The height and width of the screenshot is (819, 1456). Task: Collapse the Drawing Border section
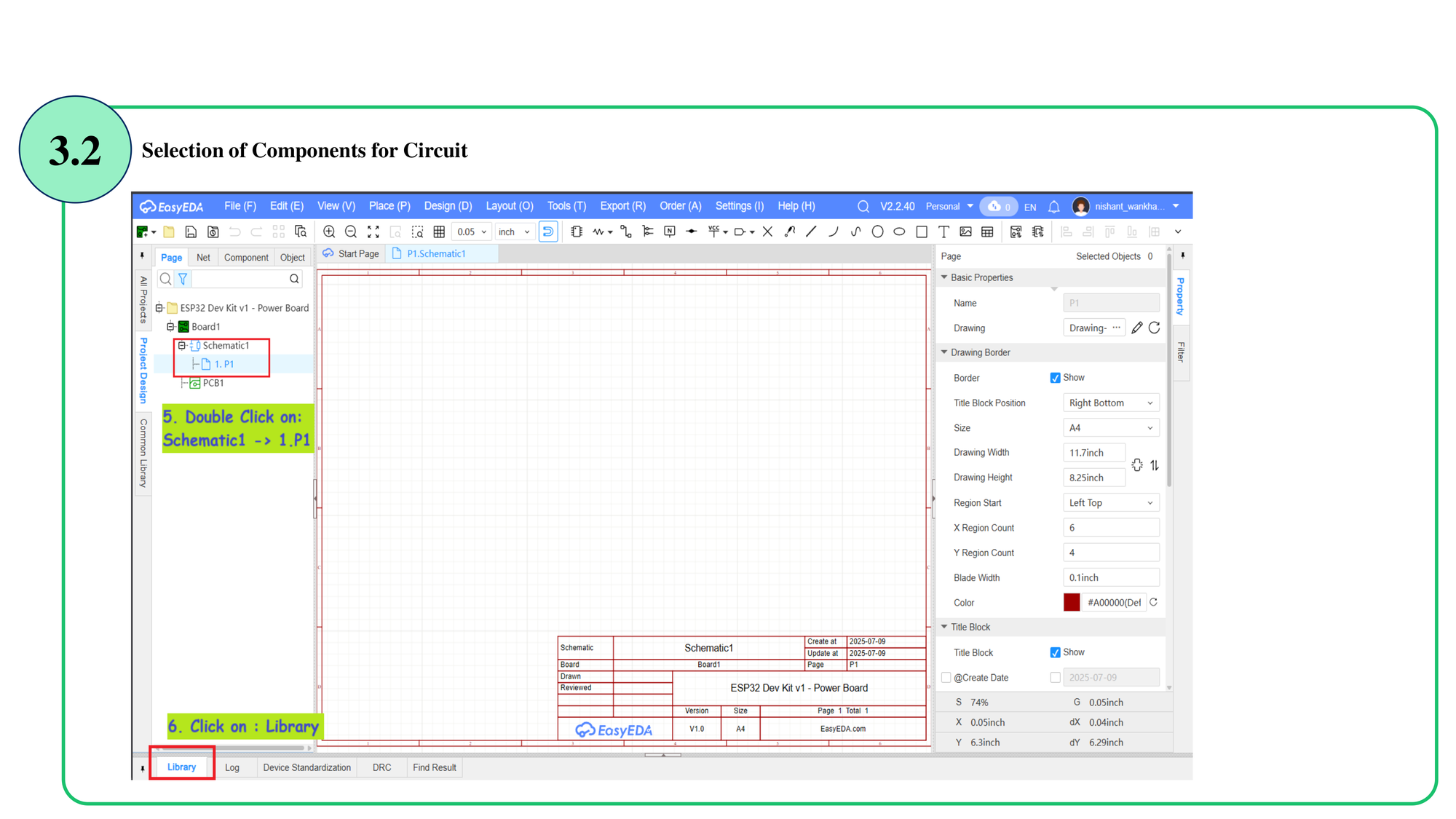click(944, 352)
